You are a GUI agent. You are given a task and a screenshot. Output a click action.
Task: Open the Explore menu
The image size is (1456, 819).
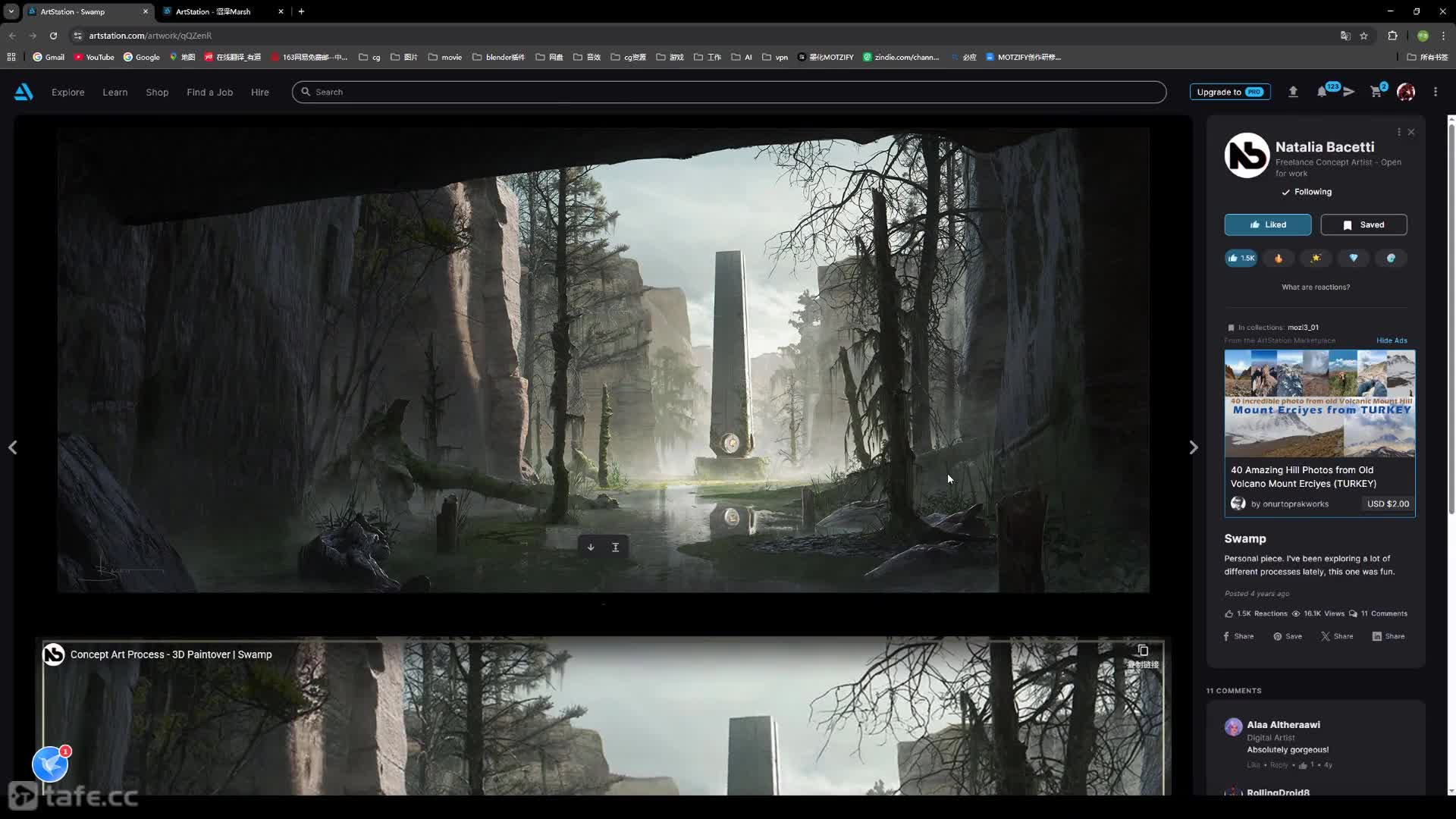(67, 93)
